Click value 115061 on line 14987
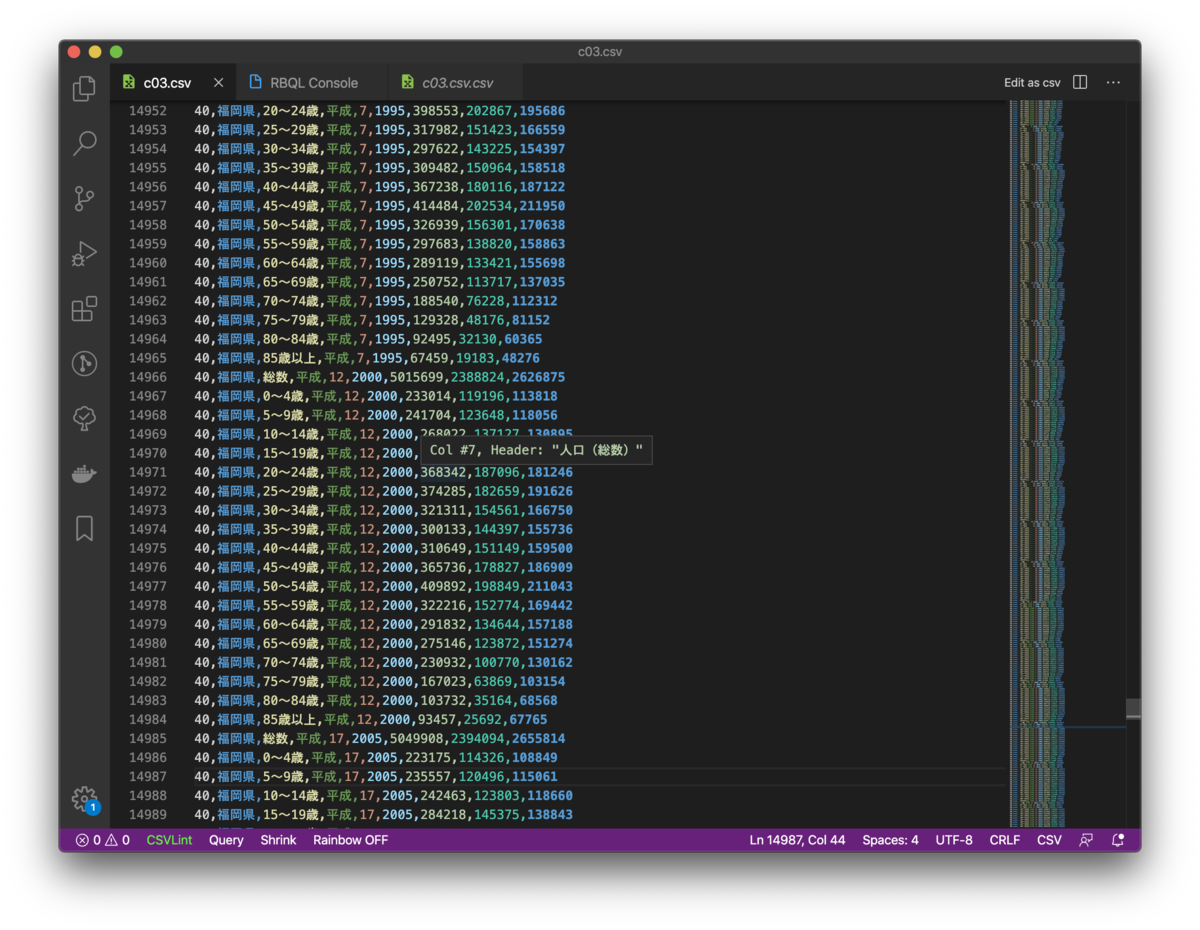 535,776
